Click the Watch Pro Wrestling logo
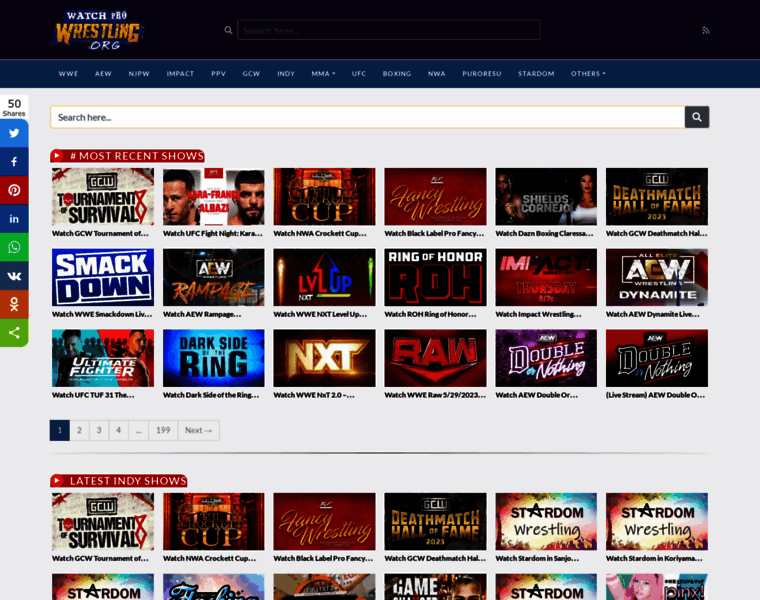760x600 pixels. [98, 30]
